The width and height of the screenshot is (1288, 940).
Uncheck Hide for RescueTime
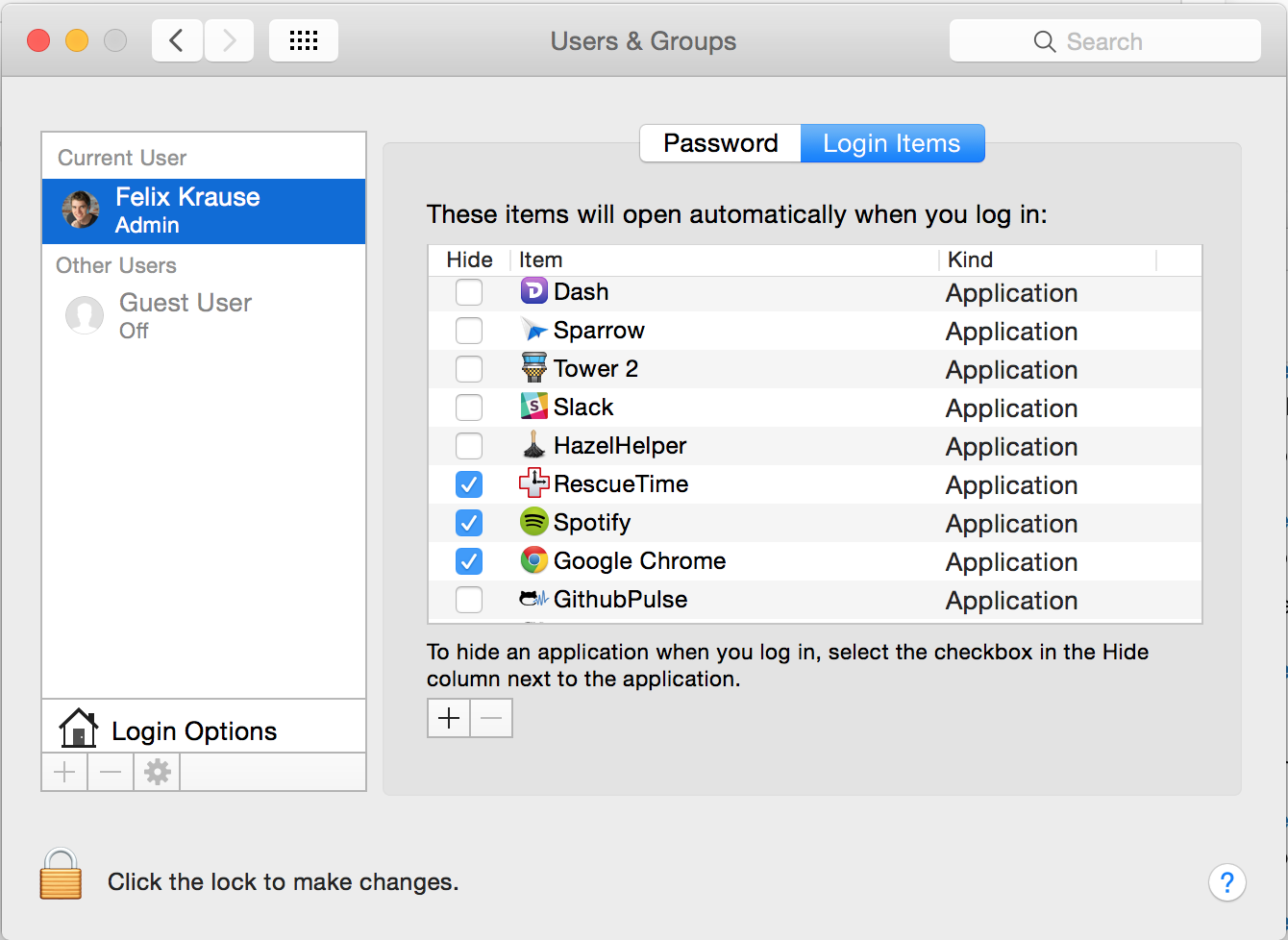tap(469, 483)
